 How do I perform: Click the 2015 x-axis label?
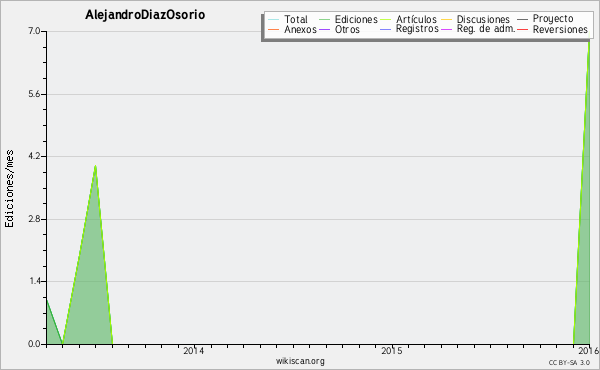(x=392, y=350)
